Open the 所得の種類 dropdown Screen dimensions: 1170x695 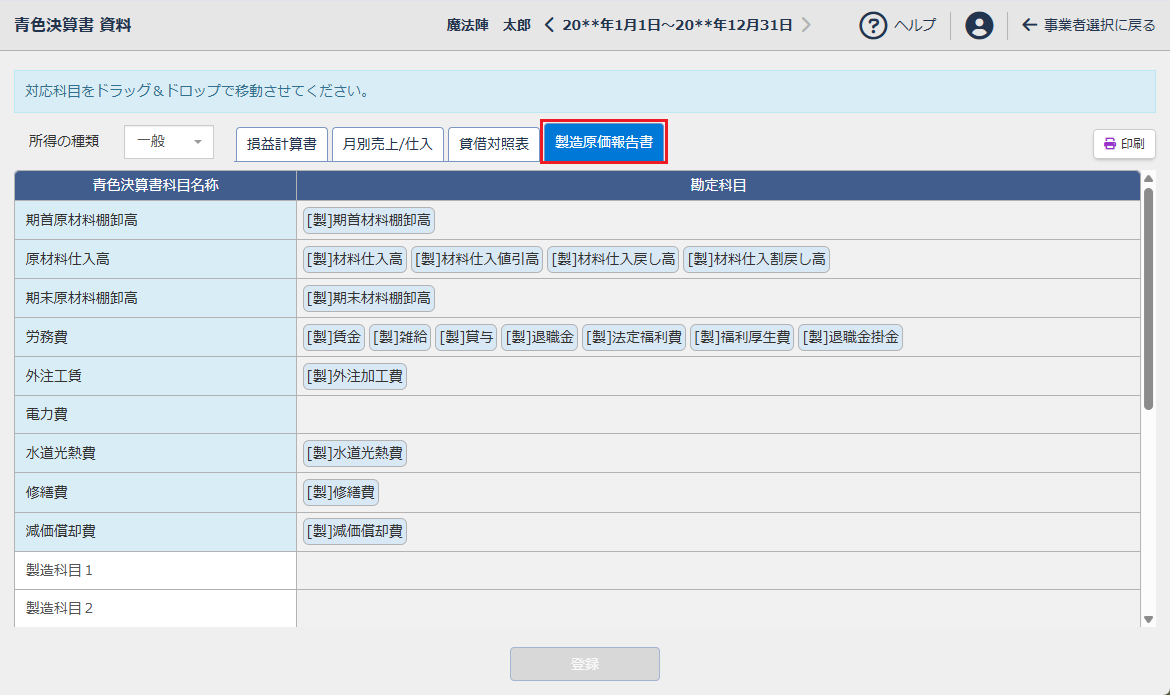(x=169, y=142)
